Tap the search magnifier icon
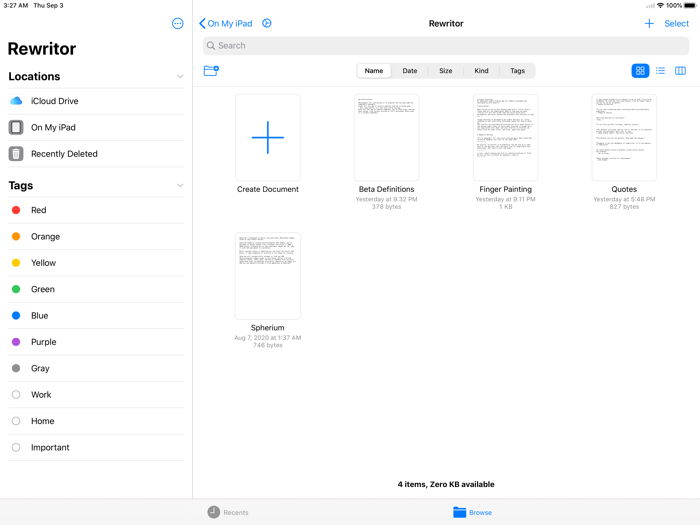 [x=211, y=46]
